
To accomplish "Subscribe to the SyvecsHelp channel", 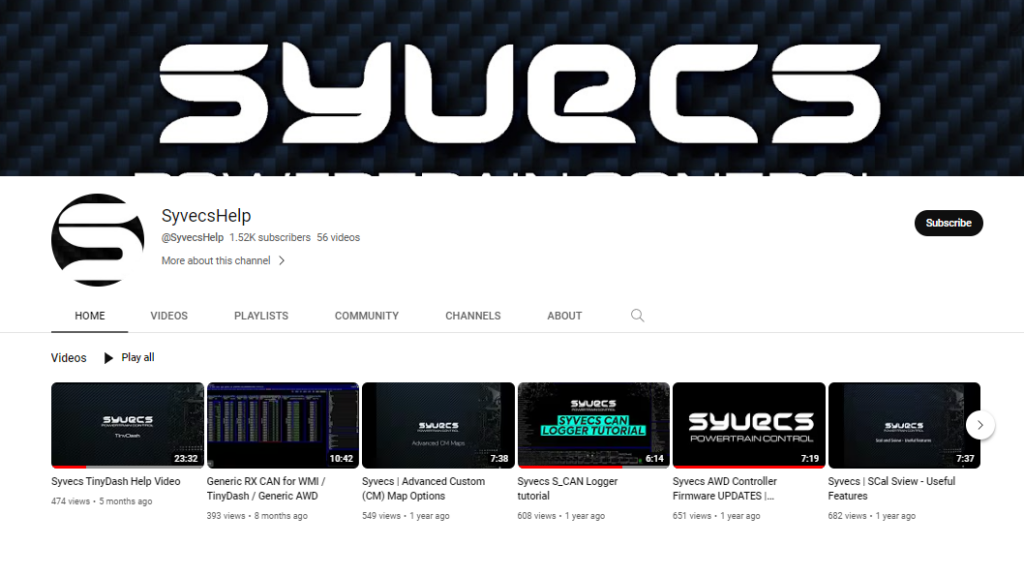I will pyautogui.click(x=948, y=223).
